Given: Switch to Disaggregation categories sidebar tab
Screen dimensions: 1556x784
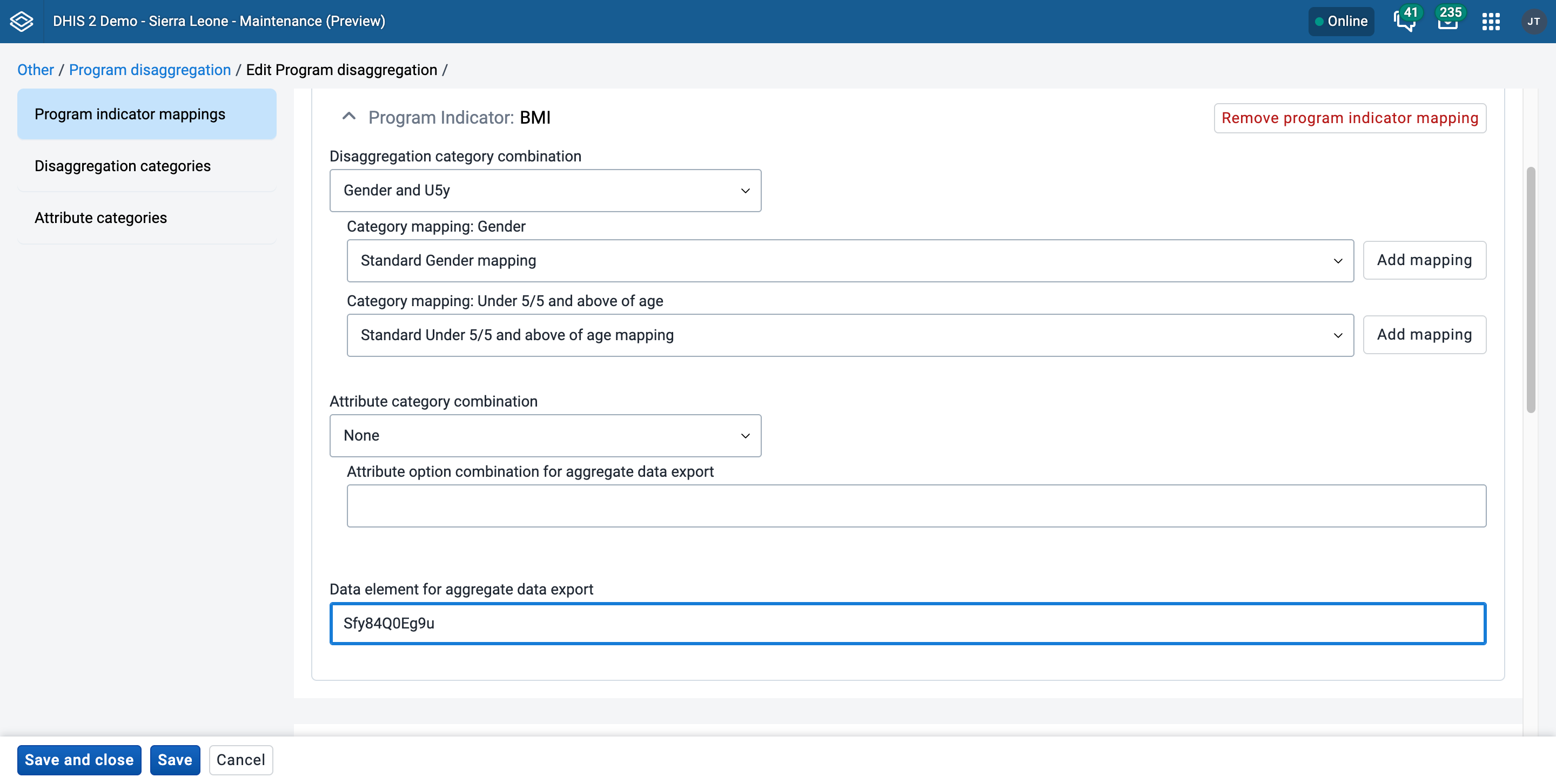Looking at the screenshot, I should (147, 166).
